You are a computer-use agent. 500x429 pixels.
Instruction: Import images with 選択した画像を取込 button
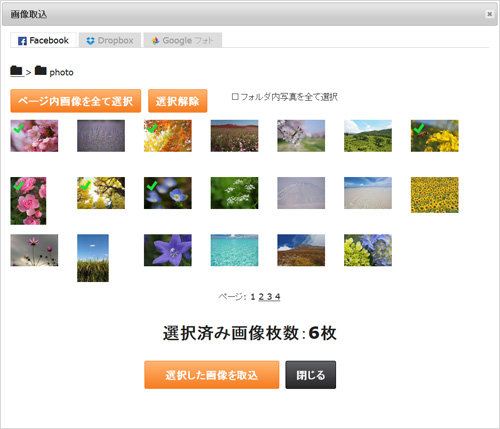pos(212,375)
